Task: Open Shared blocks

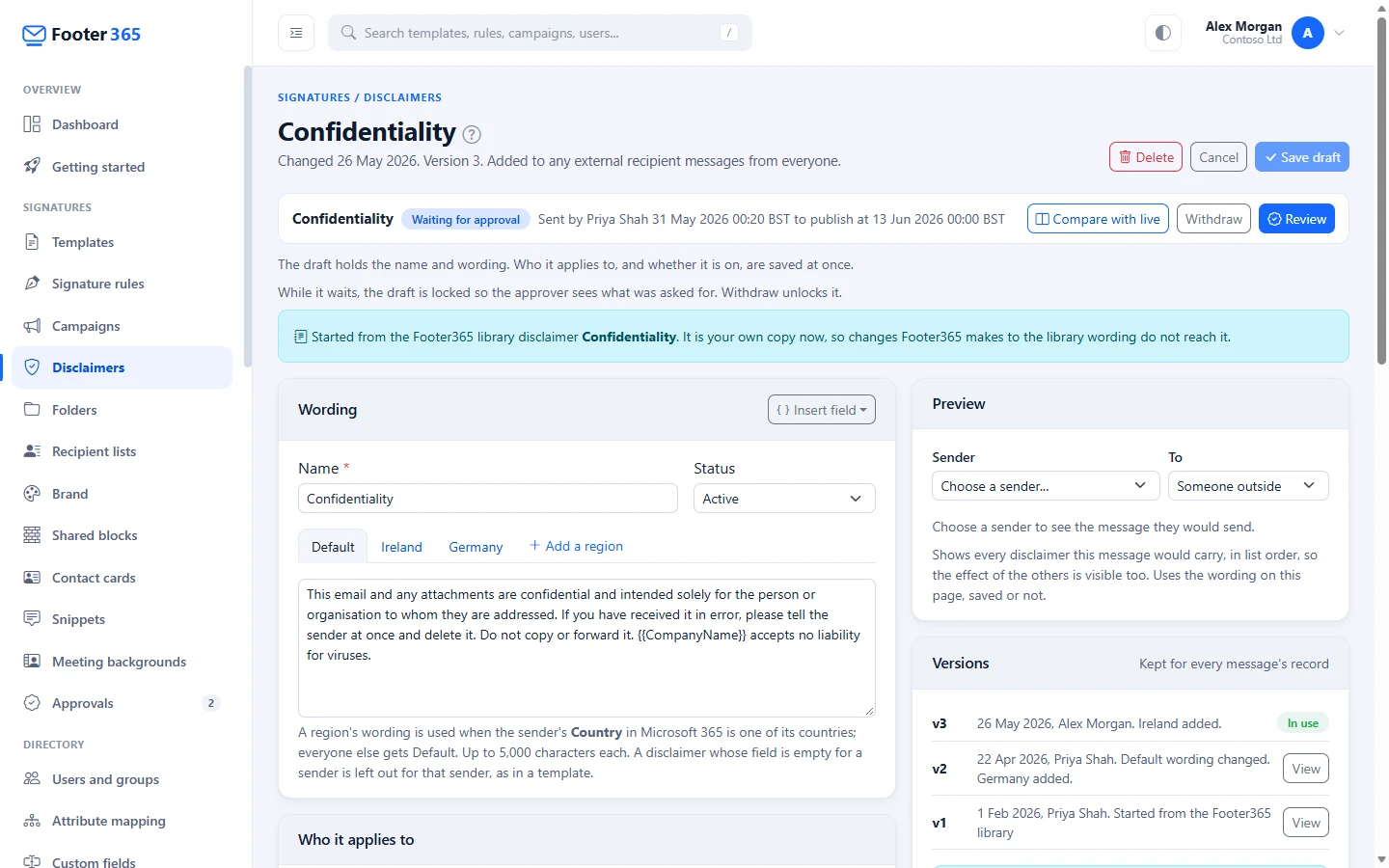Action: [122, 535]
